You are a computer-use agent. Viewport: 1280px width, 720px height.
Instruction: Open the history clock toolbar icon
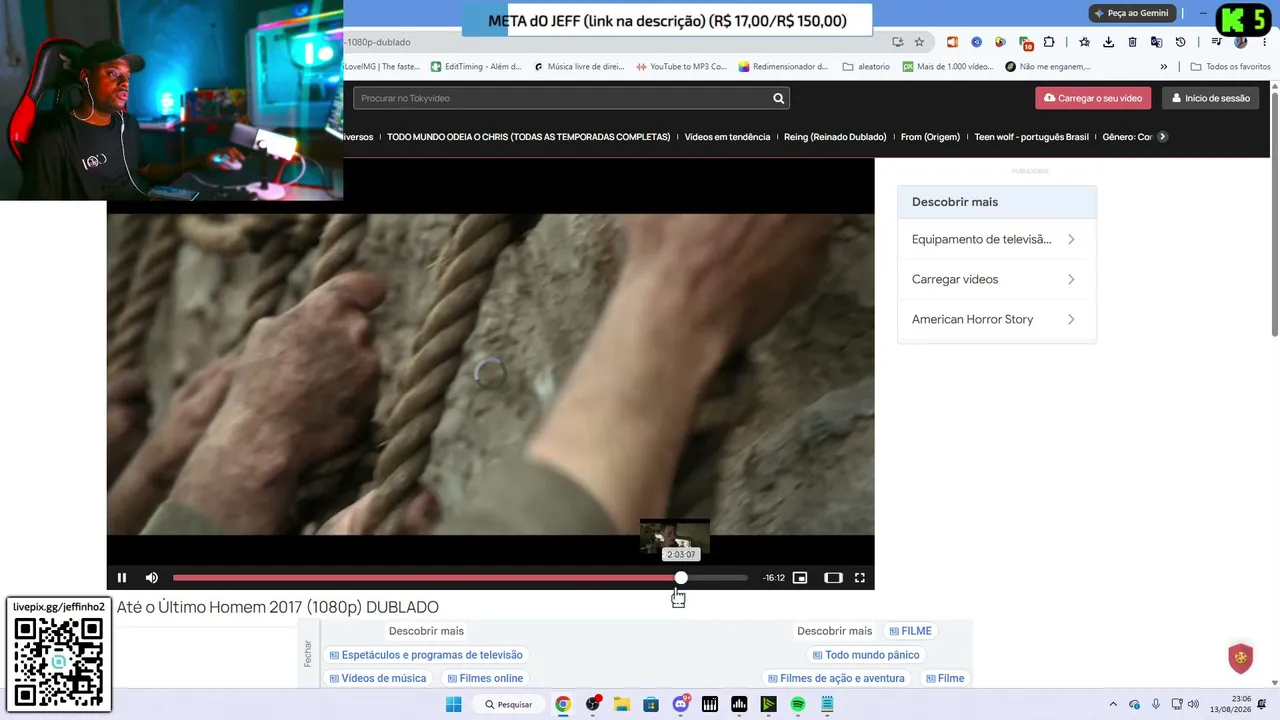tap(1180, 42)
